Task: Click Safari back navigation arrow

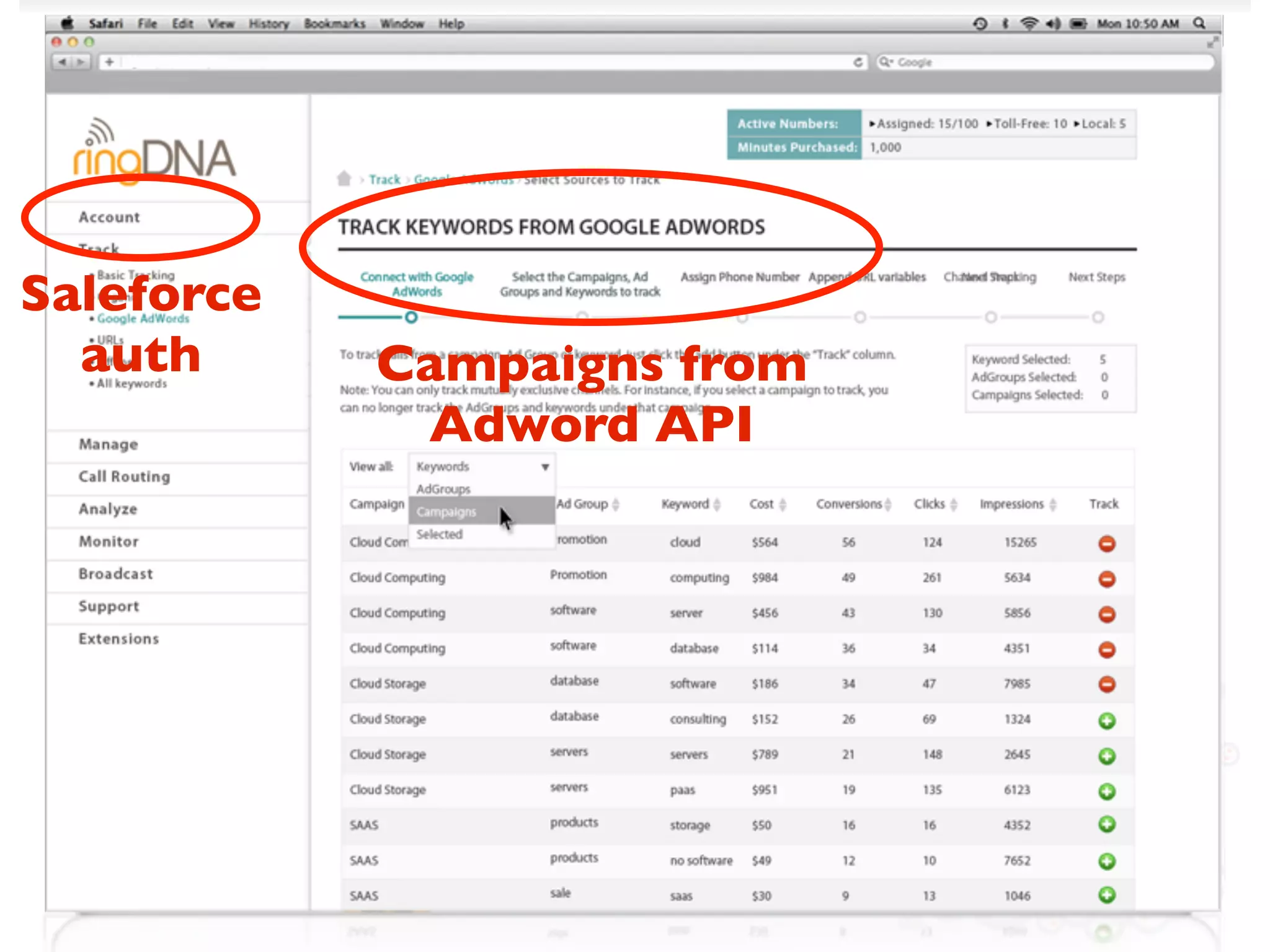Action: (x=63, y=62)
